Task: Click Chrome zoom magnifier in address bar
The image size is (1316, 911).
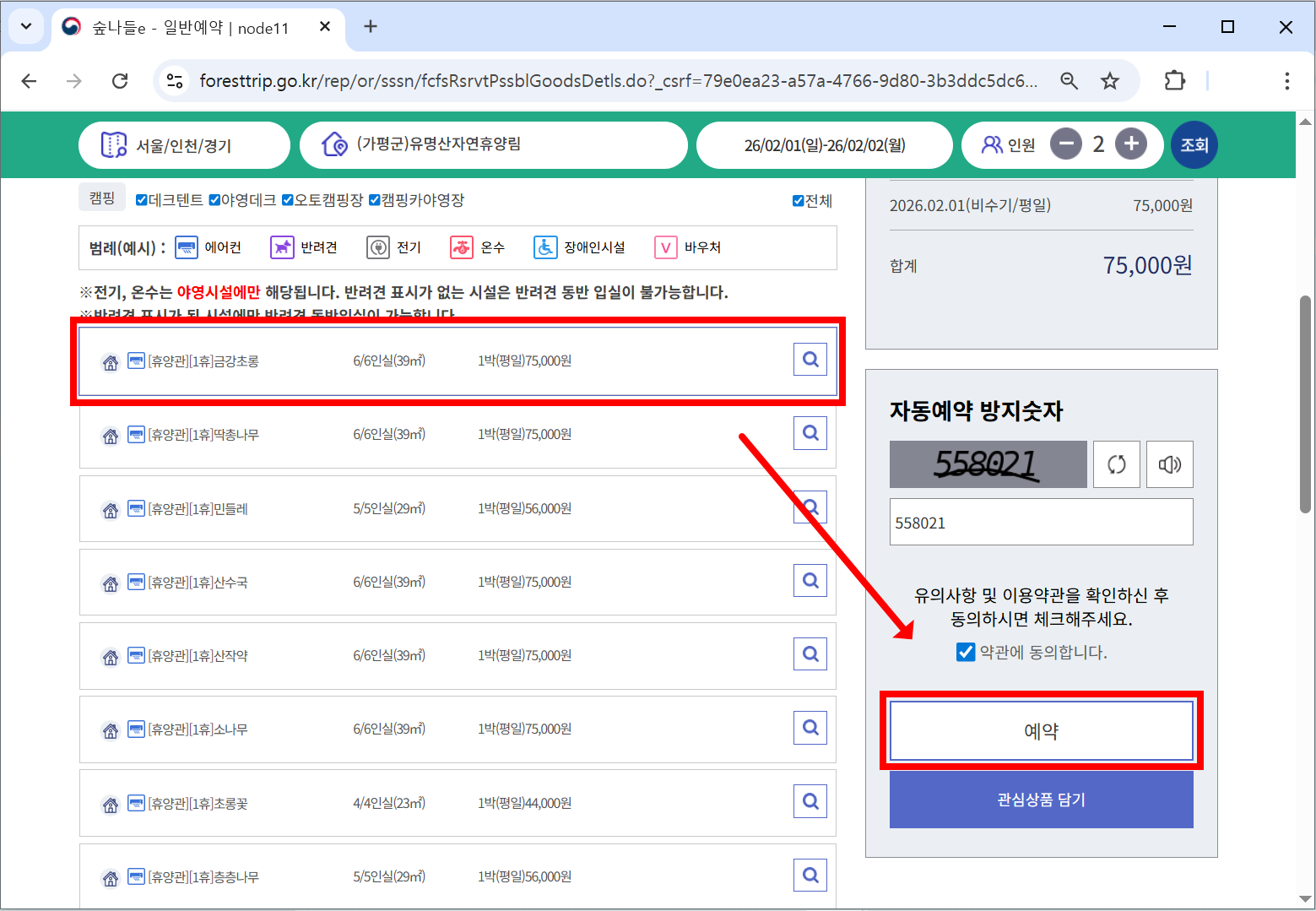Action: (1069, 81)
